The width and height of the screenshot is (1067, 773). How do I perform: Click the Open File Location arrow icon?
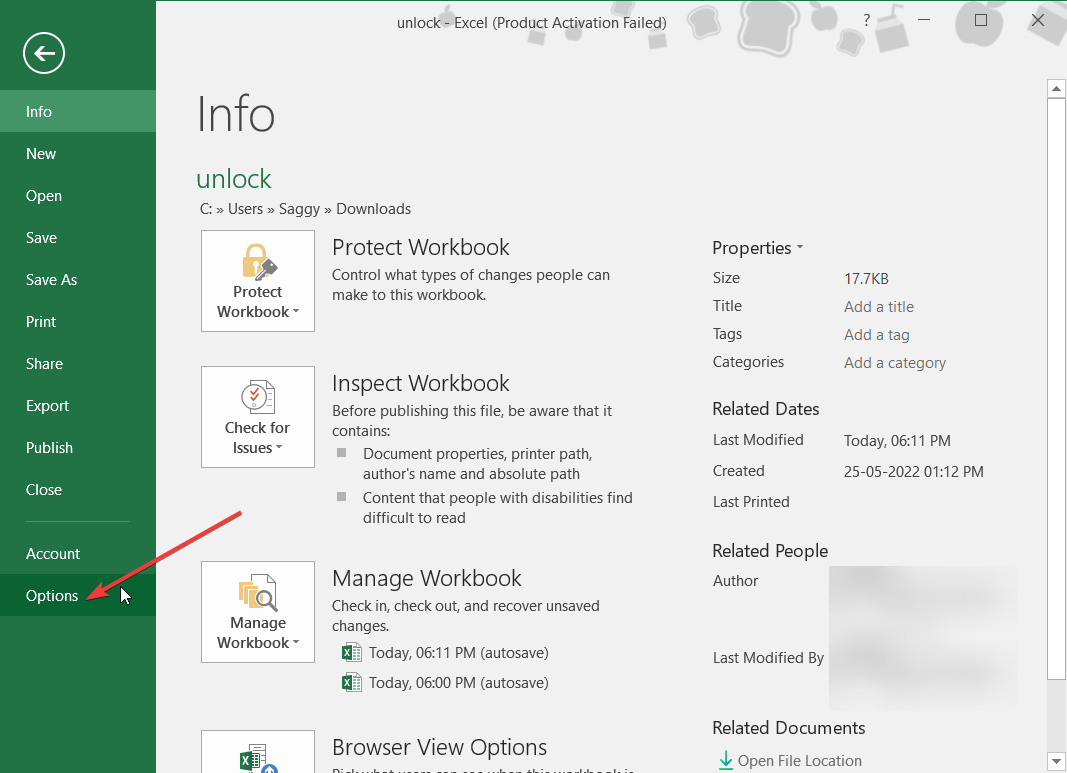coord(725,760)
